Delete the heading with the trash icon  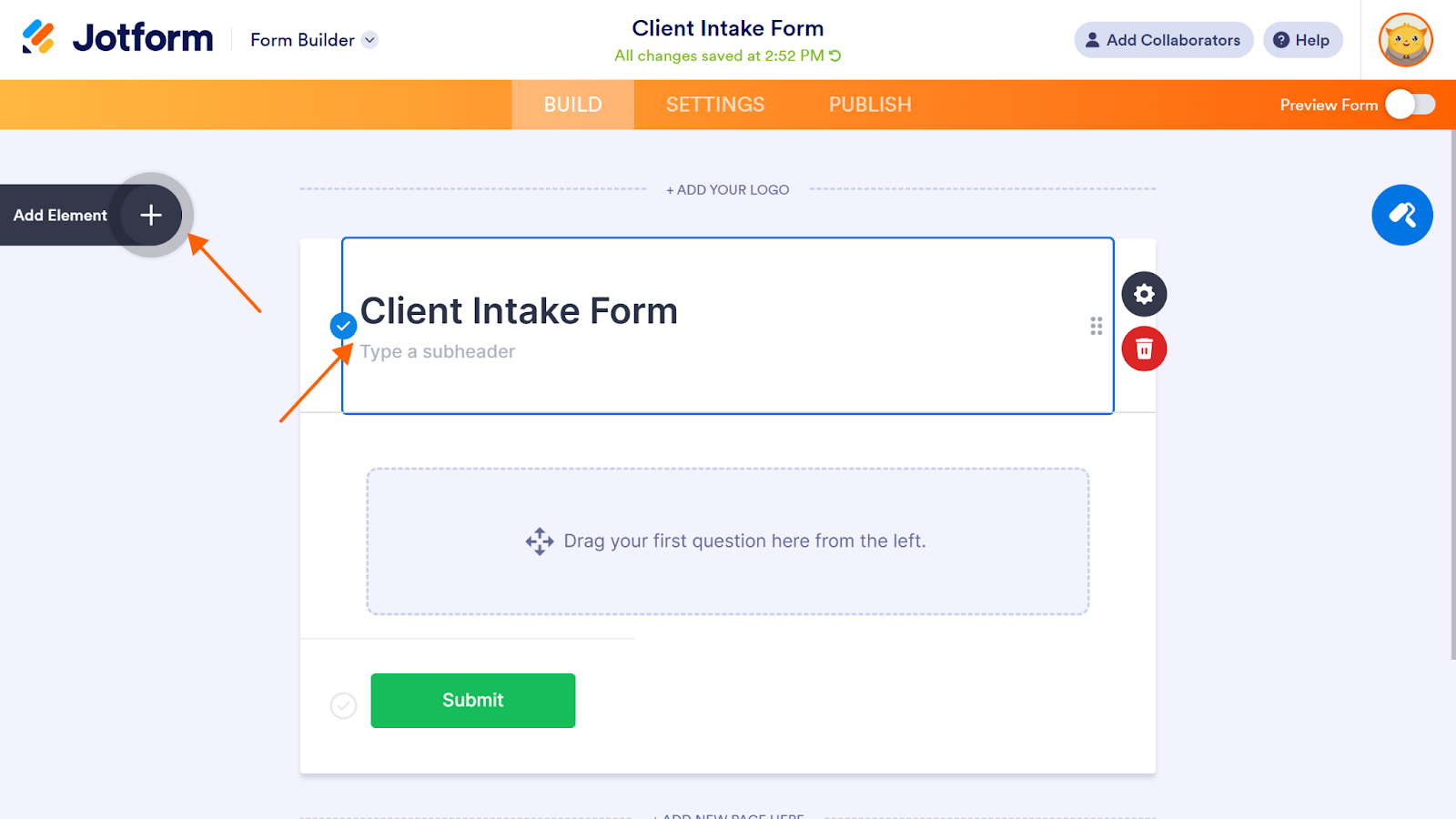pos(1144,349)
